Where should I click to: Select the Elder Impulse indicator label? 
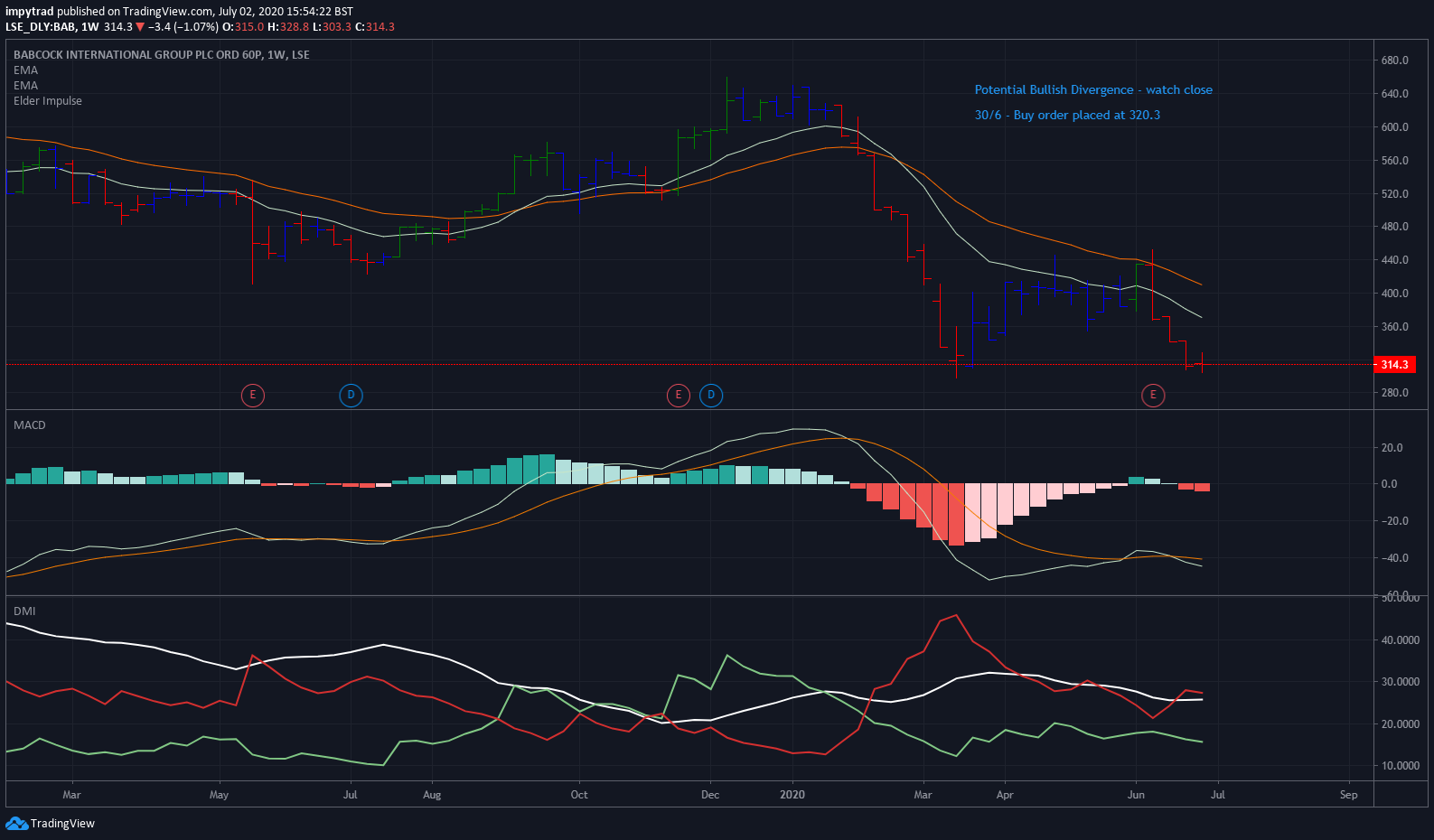(48, 101)
